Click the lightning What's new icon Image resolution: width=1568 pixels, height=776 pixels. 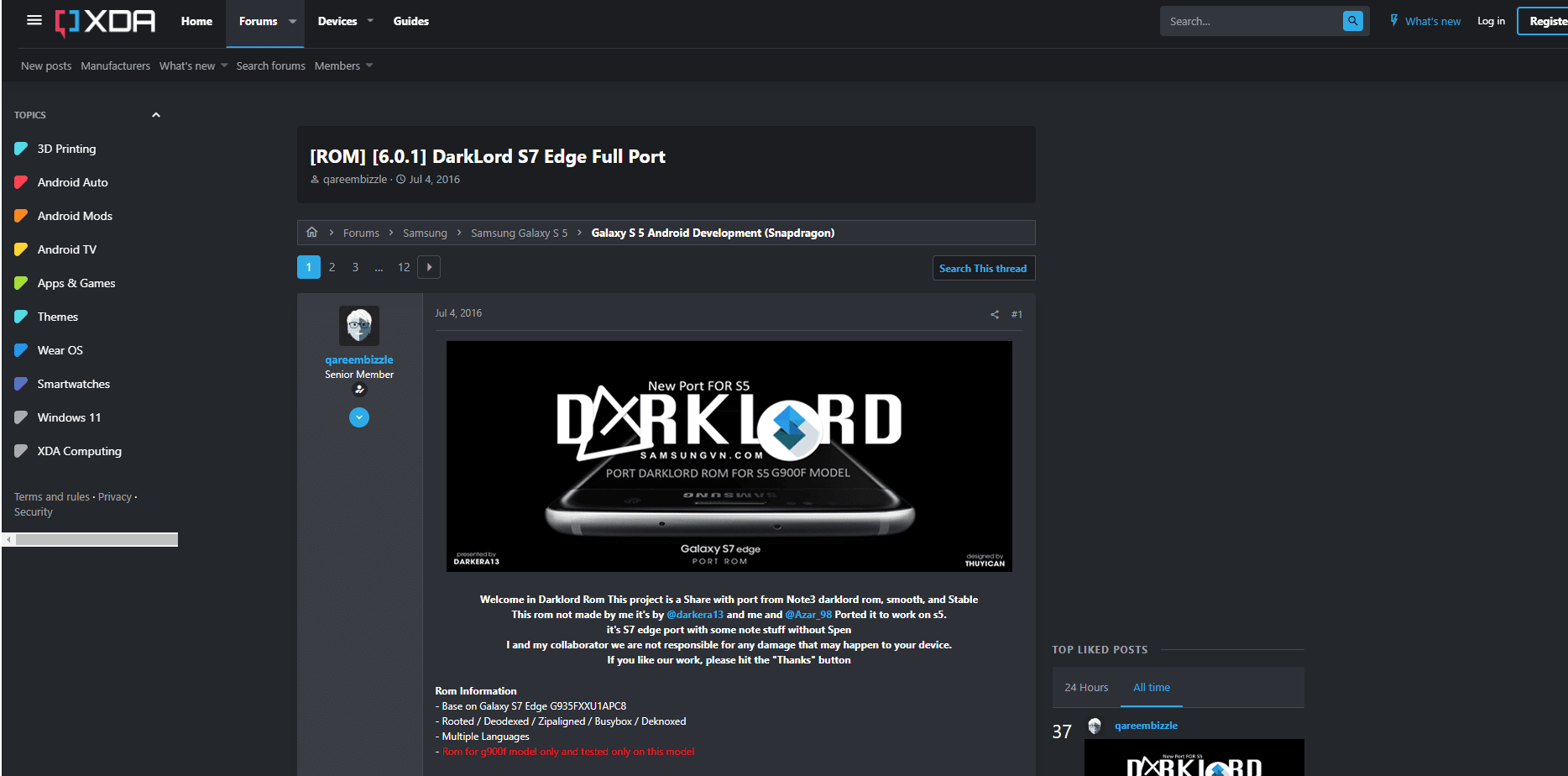point(1394,20)
